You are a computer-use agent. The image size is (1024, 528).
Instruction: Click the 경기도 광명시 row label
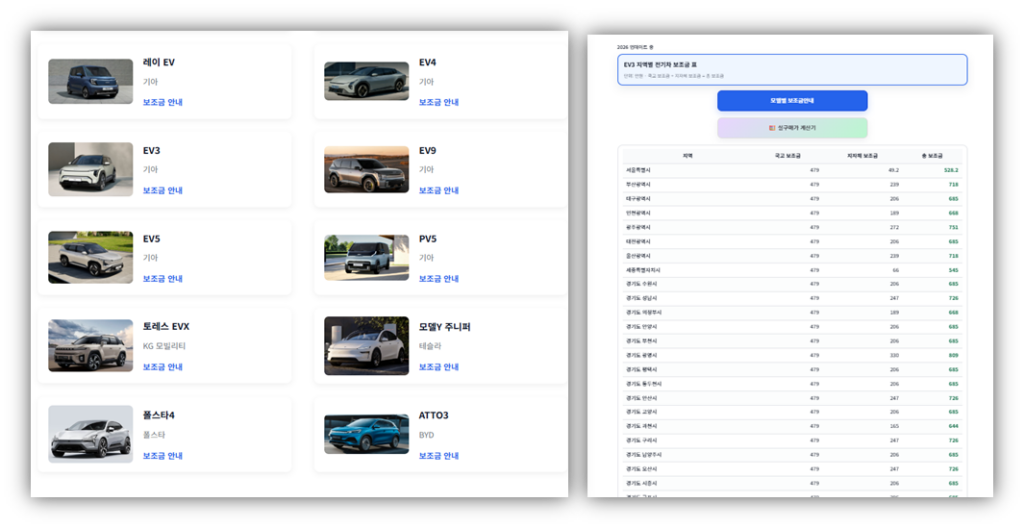click(641, 355)
